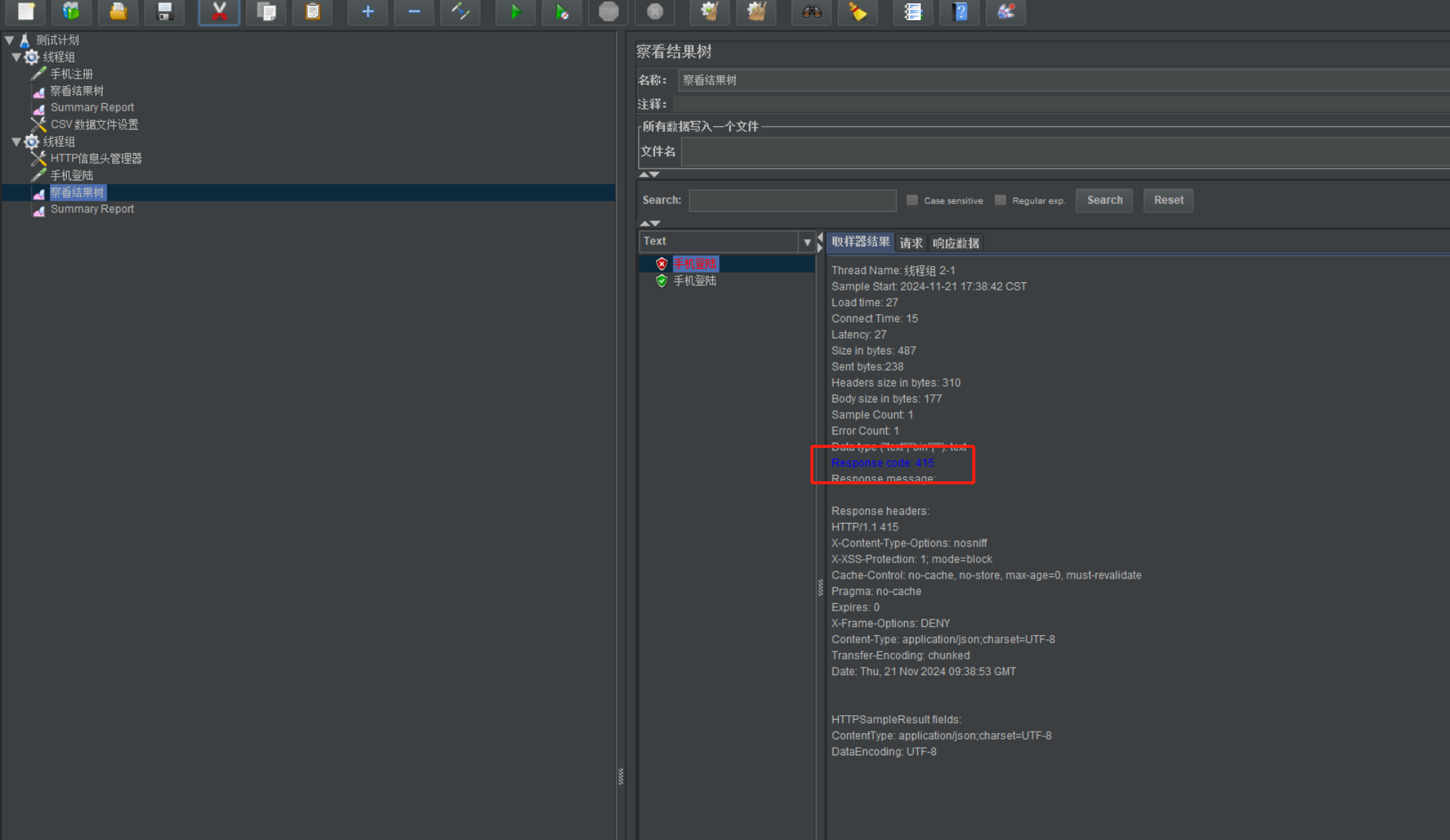Image resolution: width=1450 pixels, height=840 pixels.
Task: Enable the Case sensitive checkbox
Action: click(912, 201)
